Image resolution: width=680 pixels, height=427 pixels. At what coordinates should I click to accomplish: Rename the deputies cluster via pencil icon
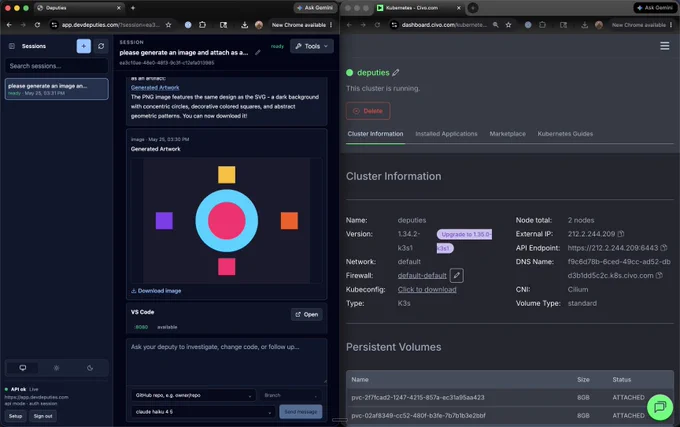tap(396, 73)
